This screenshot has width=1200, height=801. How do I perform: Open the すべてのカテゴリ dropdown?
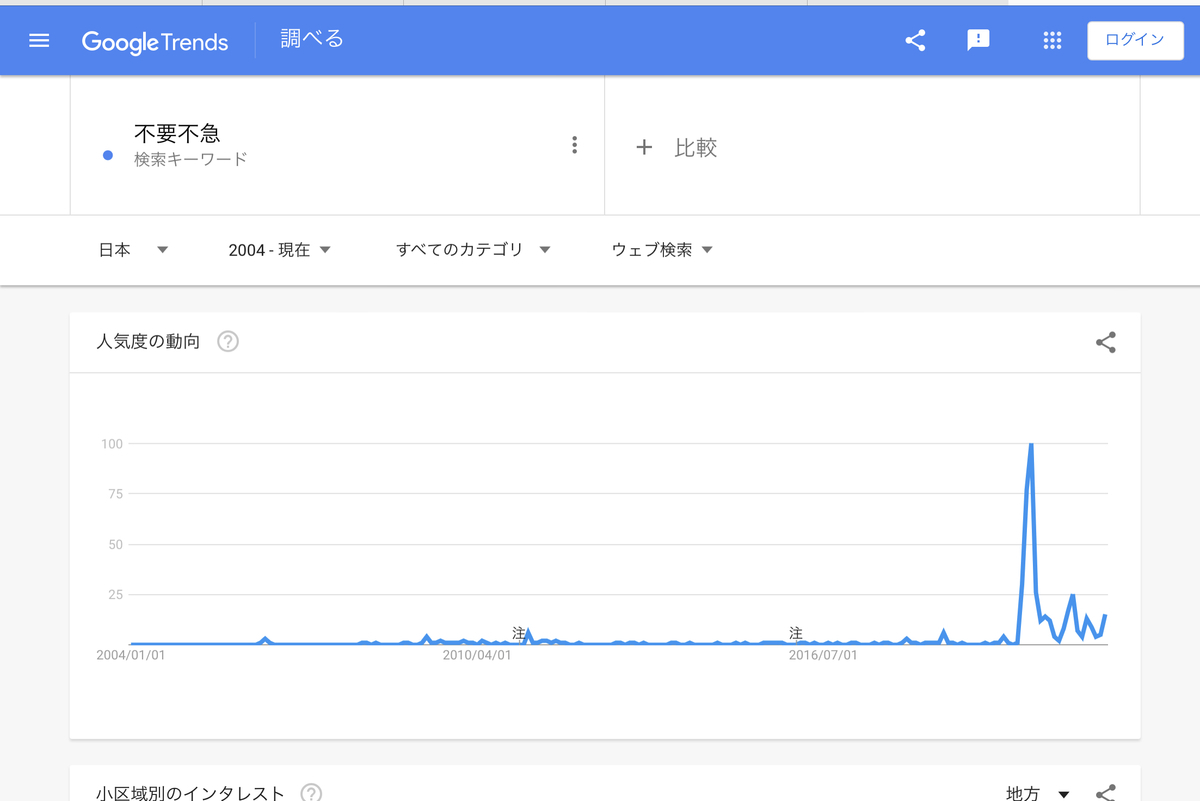click(x=475, y=249)
